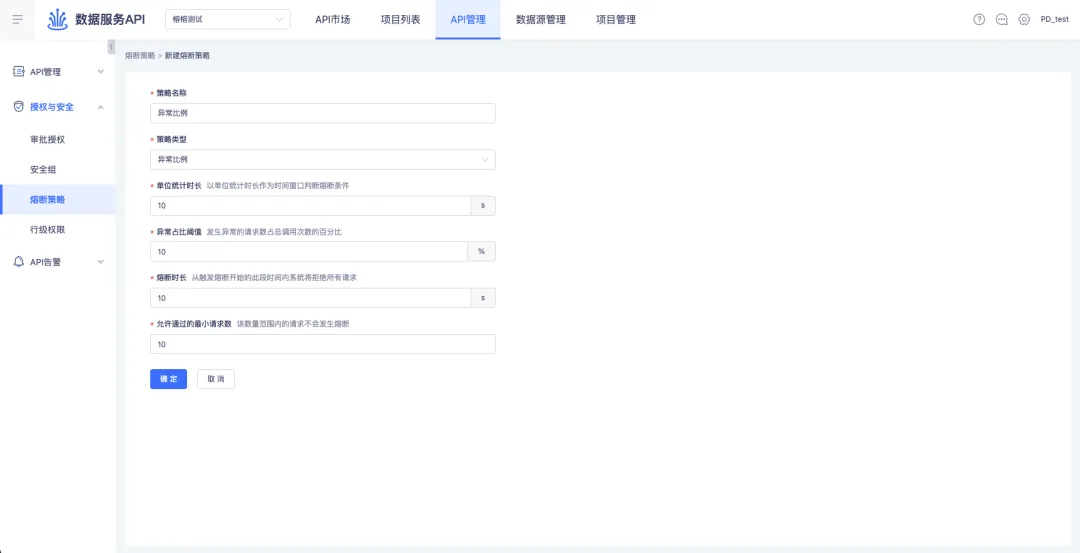Click the 策略类型 field label

[x=172, y=139]
